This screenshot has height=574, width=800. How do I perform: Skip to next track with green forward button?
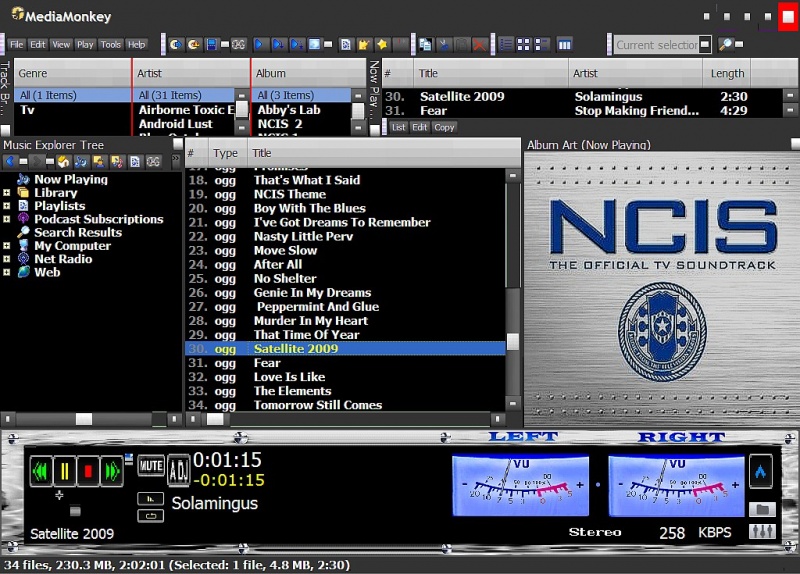[x=110, y=469]
